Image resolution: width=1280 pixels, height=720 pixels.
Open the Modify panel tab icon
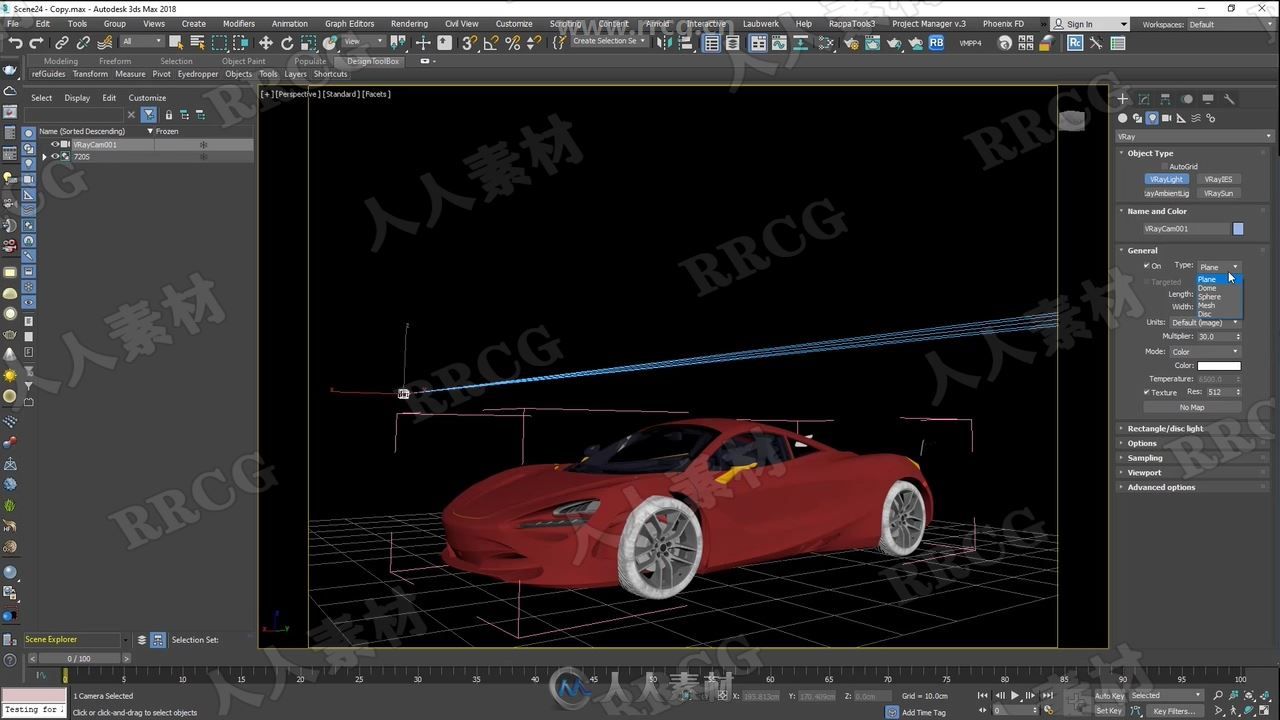(x=1144, y=99)
